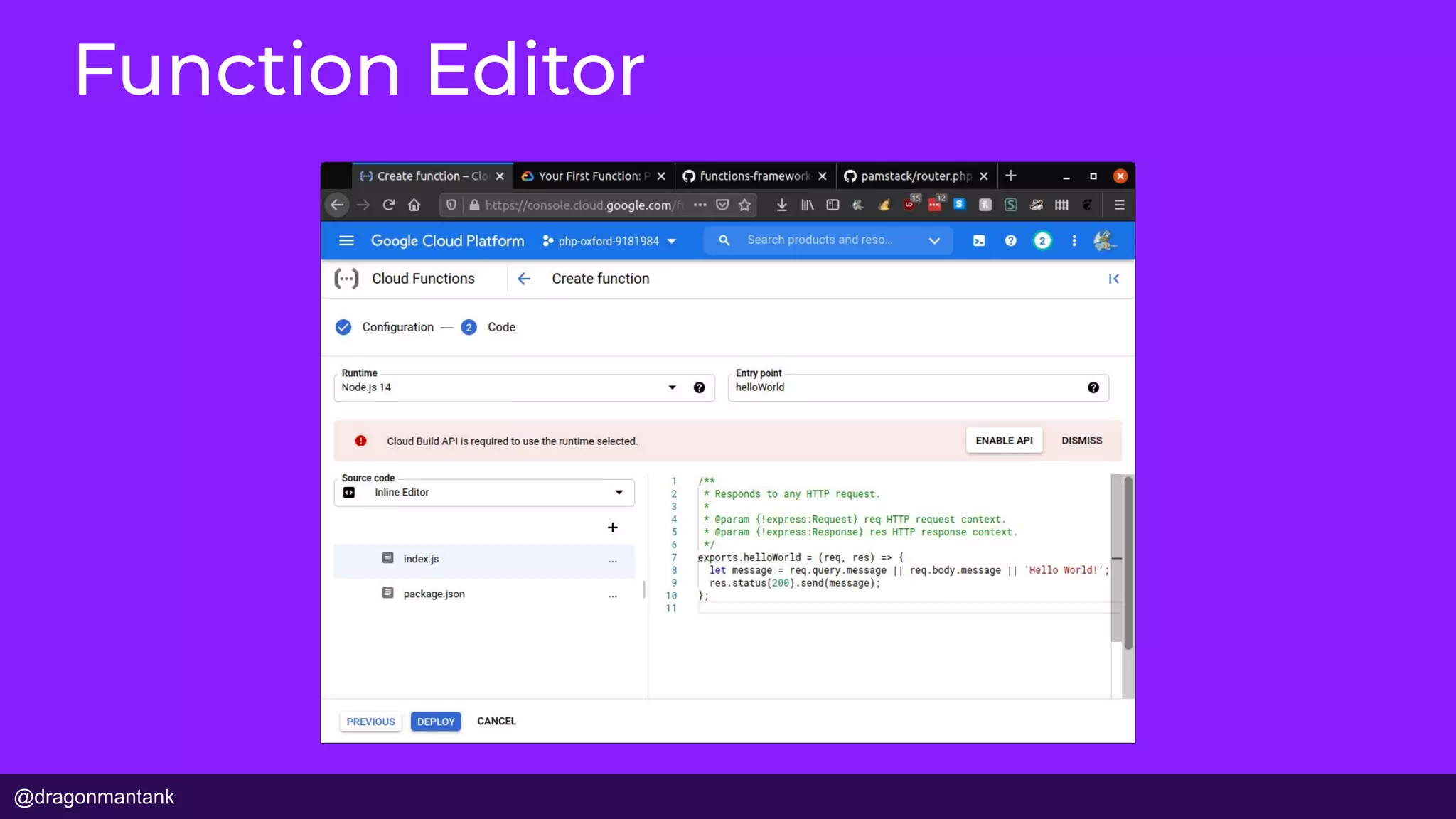Select the Code step 2
Viewport: 1456px width, 819px height.
click(488, 327)
